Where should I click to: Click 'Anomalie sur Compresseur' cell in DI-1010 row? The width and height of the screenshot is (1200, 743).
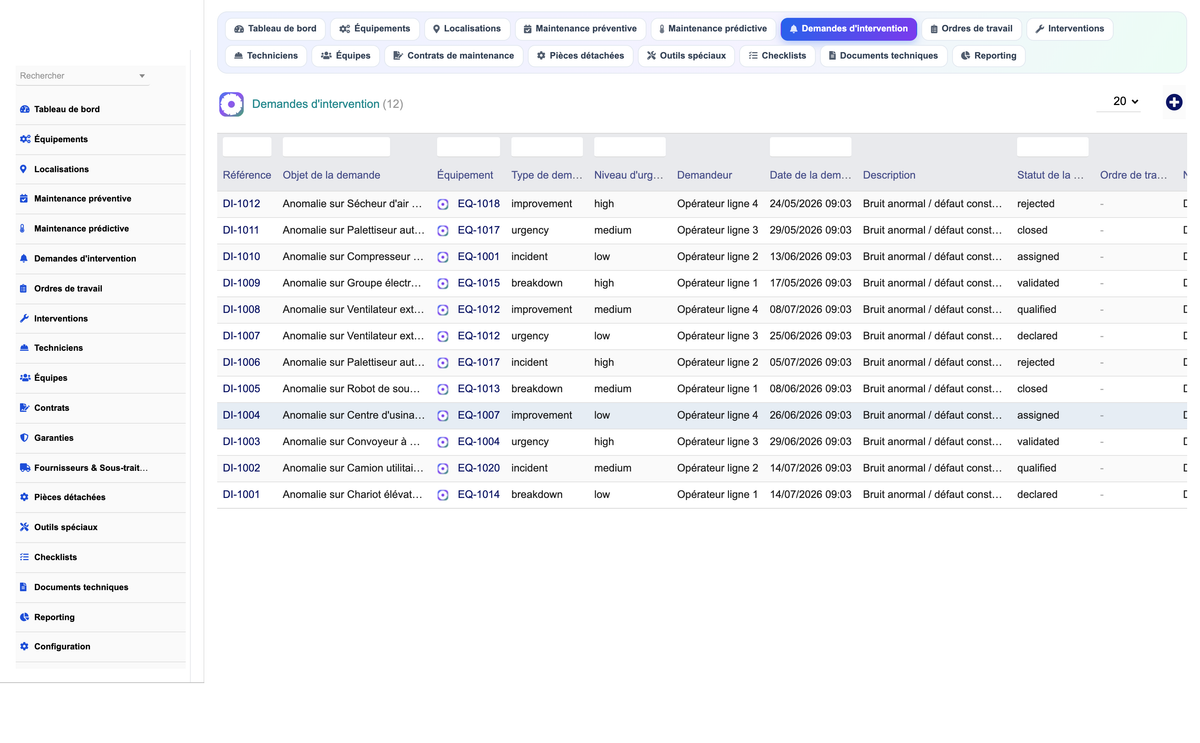[354, 257]
